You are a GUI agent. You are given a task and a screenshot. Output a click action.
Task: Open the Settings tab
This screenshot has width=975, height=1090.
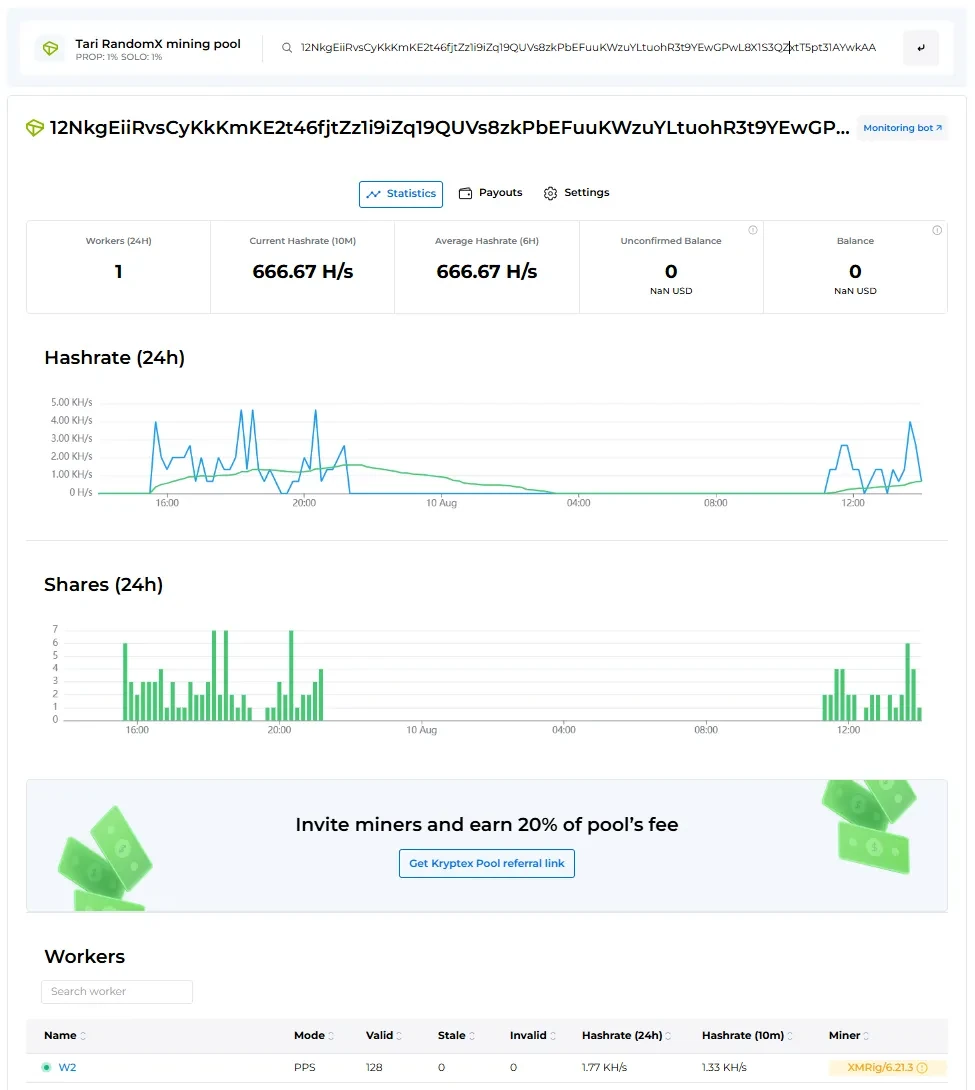click(577, 193)
